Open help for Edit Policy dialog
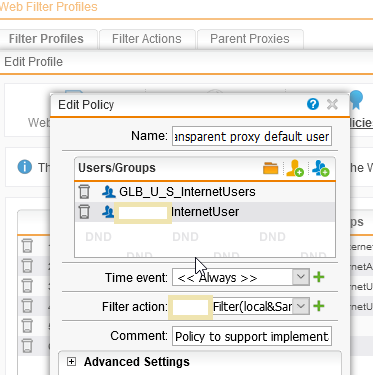 313,104
